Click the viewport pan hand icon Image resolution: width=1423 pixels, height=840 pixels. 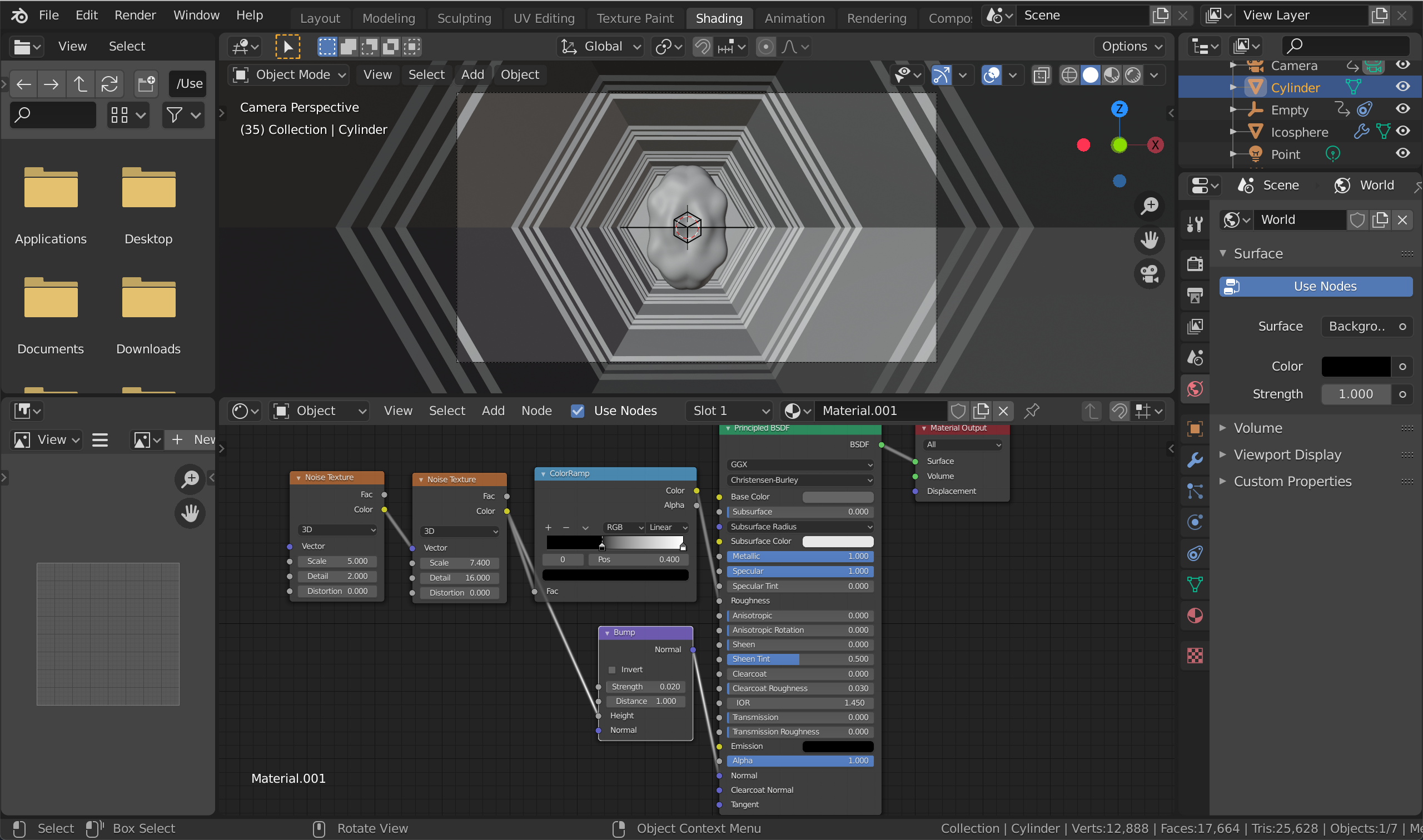1149,240
